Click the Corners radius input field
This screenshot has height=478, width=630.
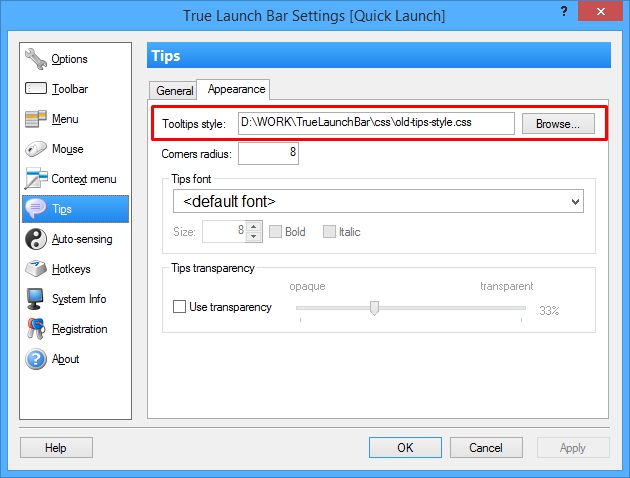(268, 154)
